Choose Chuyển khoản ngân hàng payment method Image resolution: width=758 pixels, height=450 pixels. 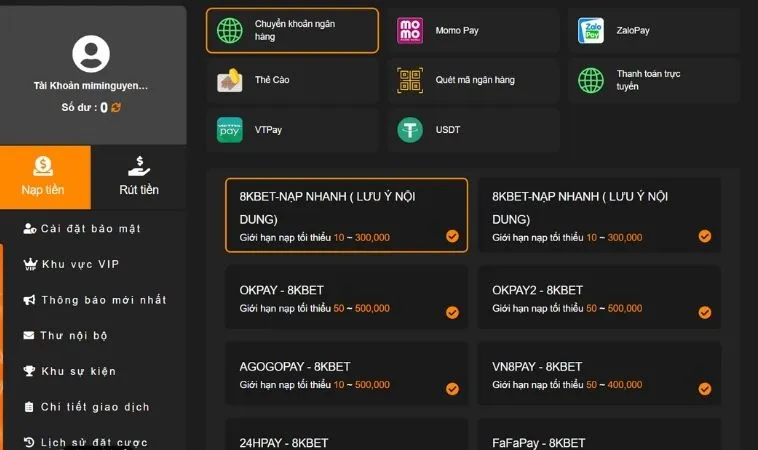click(292, 30)
